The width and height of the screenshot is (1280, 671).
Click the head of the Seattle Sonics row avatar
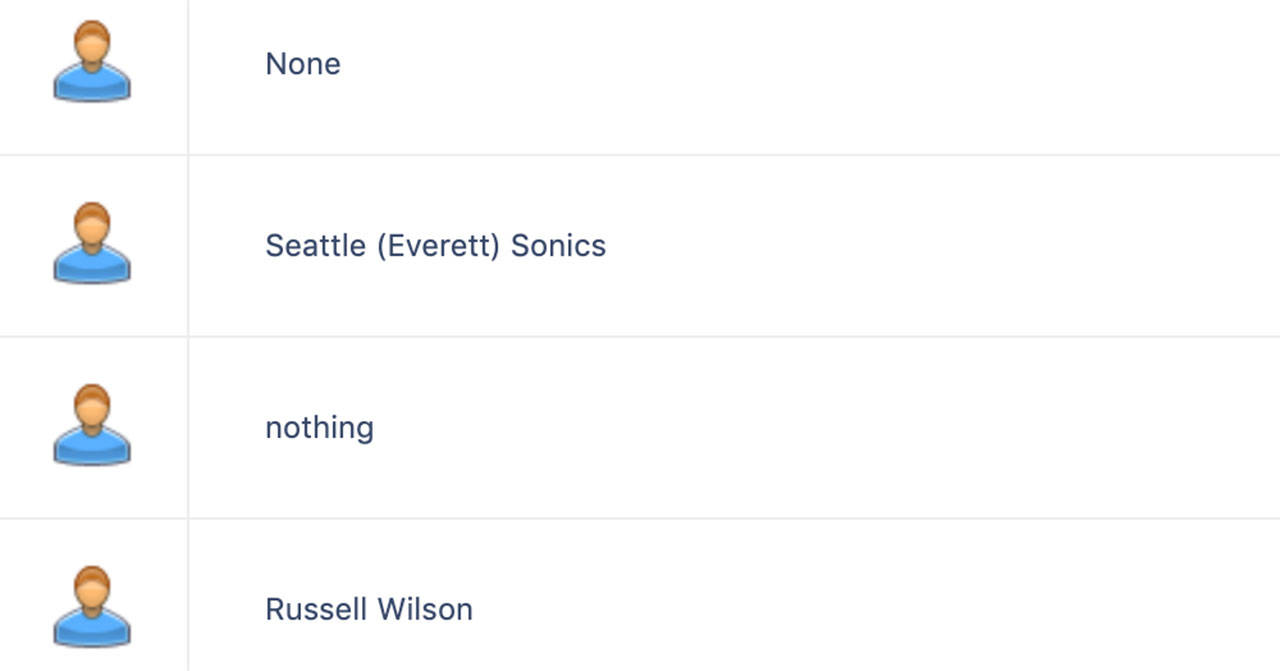pos(92,224)
